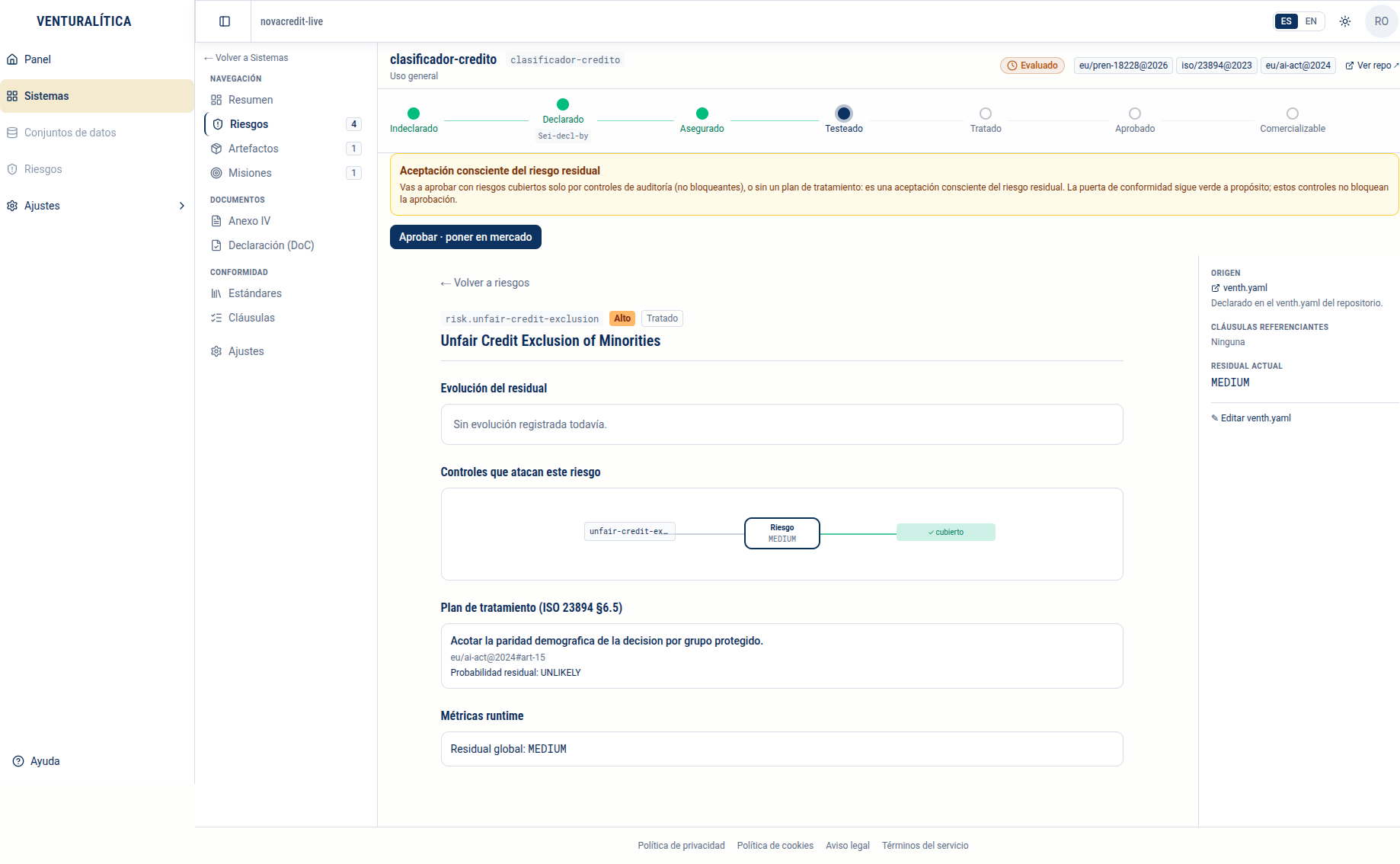Click the iso/23894@2023 standard tag
This screenshot has width=1400, height=864.
pyautogui.click(x=1216, y=66)
